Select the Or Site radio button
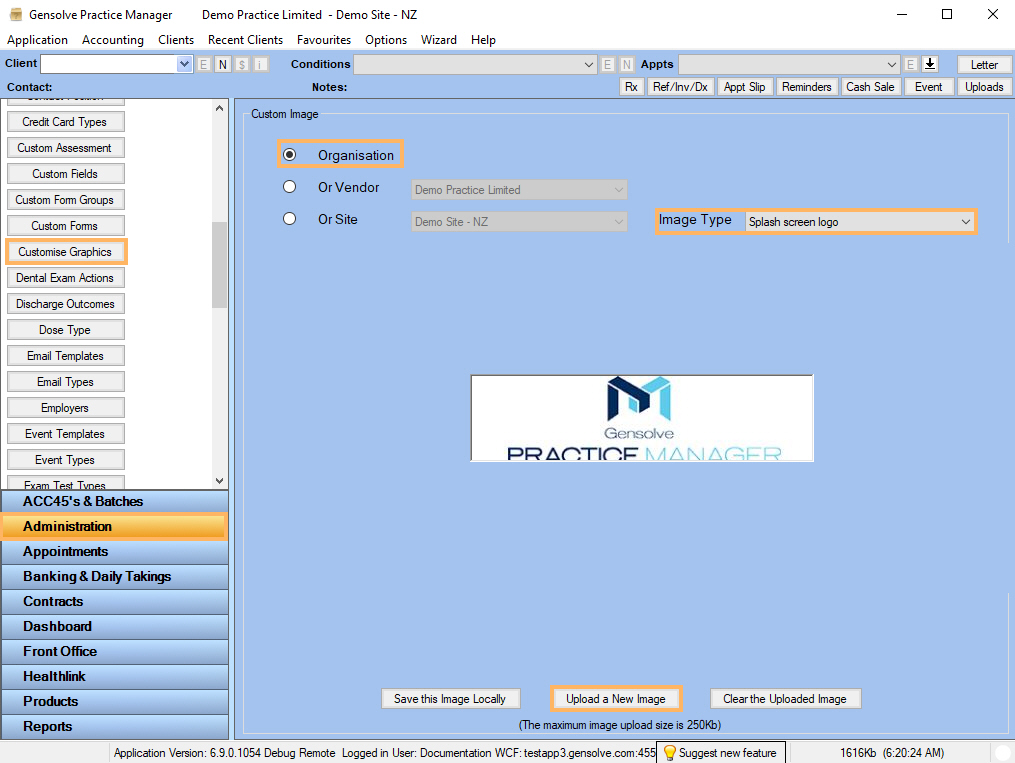The image size is (1015, 763). coord(289,219)
